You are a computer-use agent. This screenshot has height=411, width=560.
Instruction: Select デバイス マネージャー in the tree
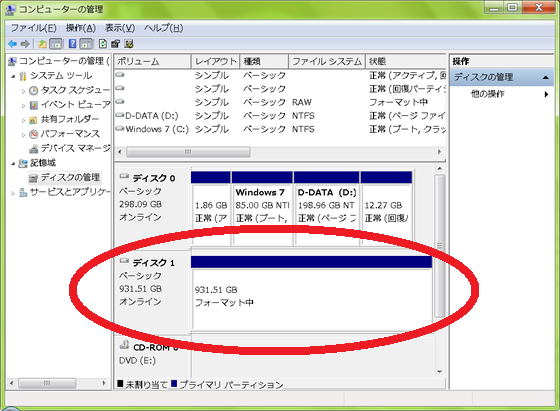pos(70,148)
